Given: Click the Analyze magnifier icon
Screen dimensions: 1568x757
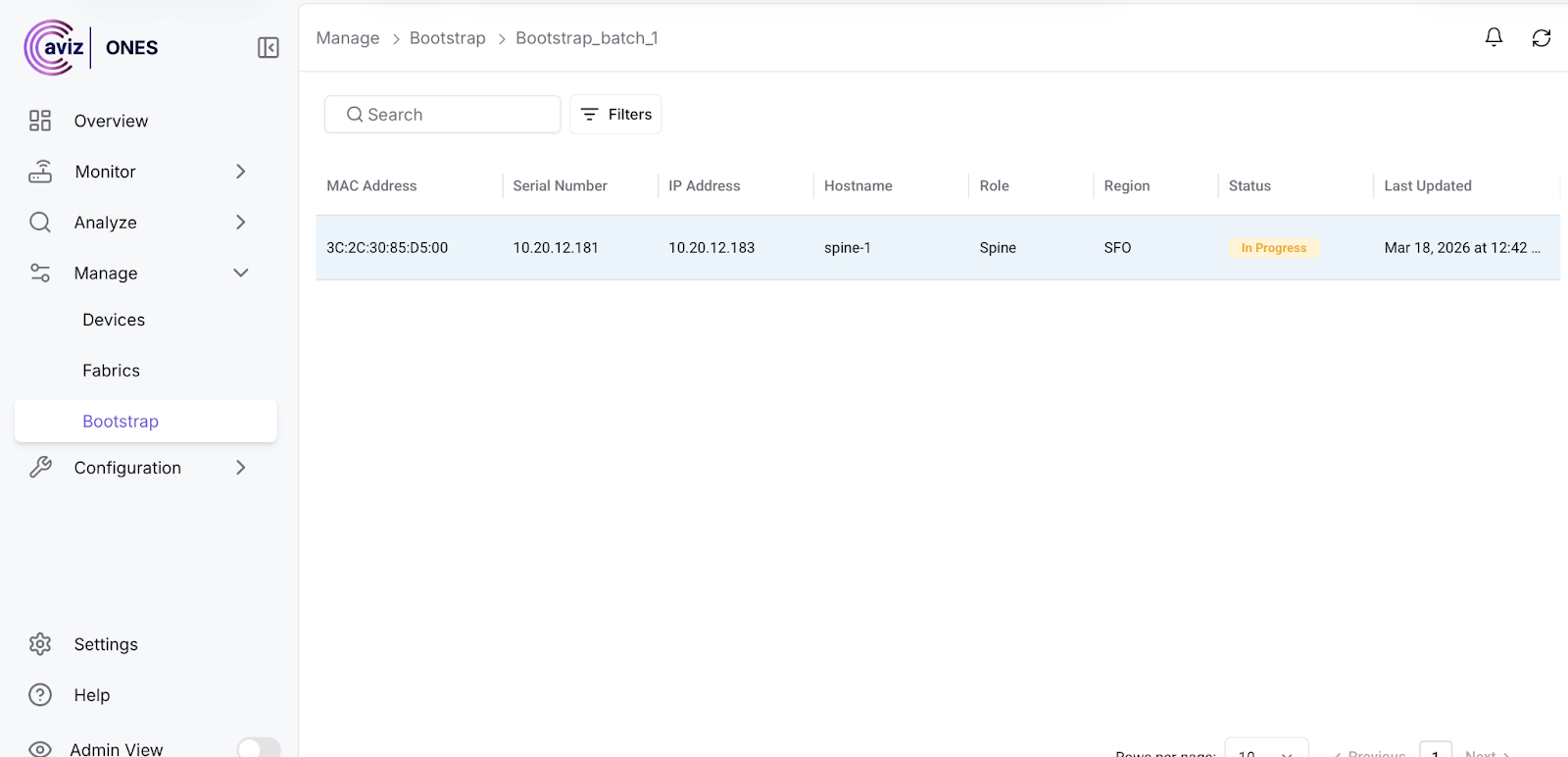Looking at the screenshot, I should [40, 223].
